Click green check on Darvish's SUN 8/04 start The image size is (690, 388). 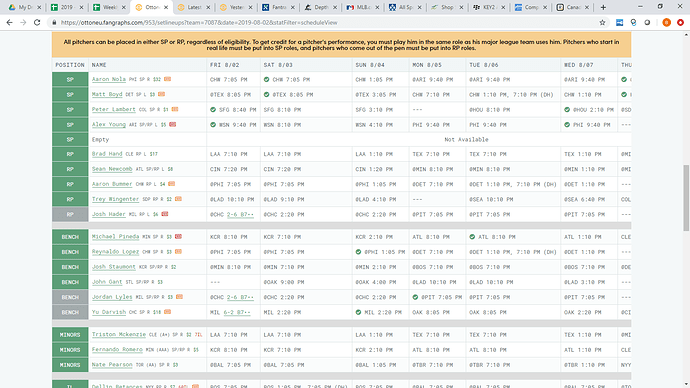pos(358,312)
